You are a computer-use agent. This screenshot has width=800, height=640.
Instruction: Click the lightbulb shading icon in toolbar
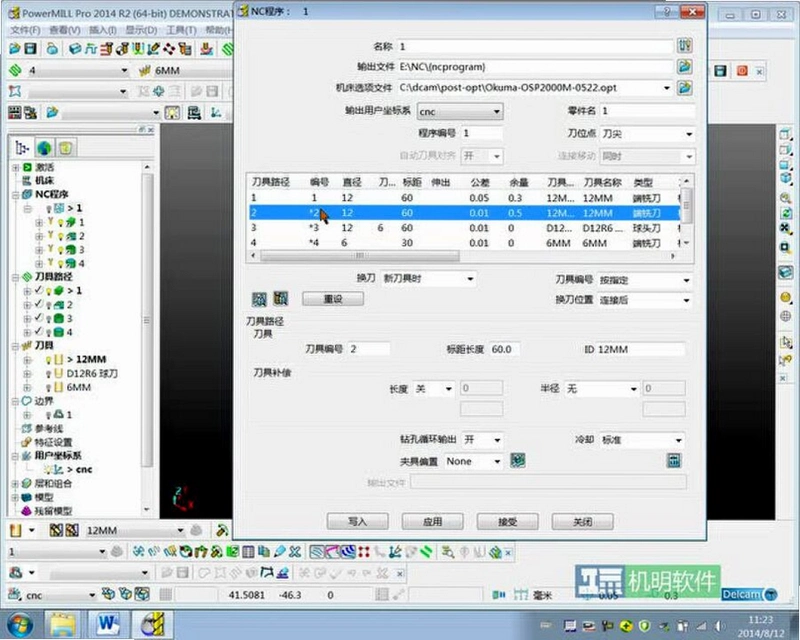coord(172,113)
